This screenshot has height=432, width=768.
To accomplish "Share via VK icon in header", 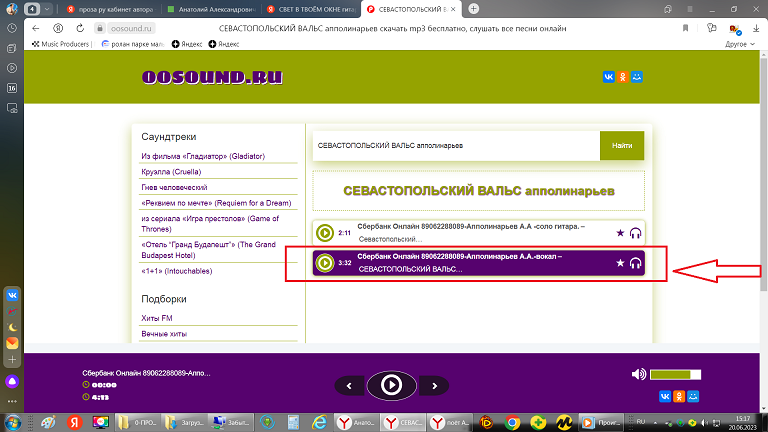I will (608, 77).
